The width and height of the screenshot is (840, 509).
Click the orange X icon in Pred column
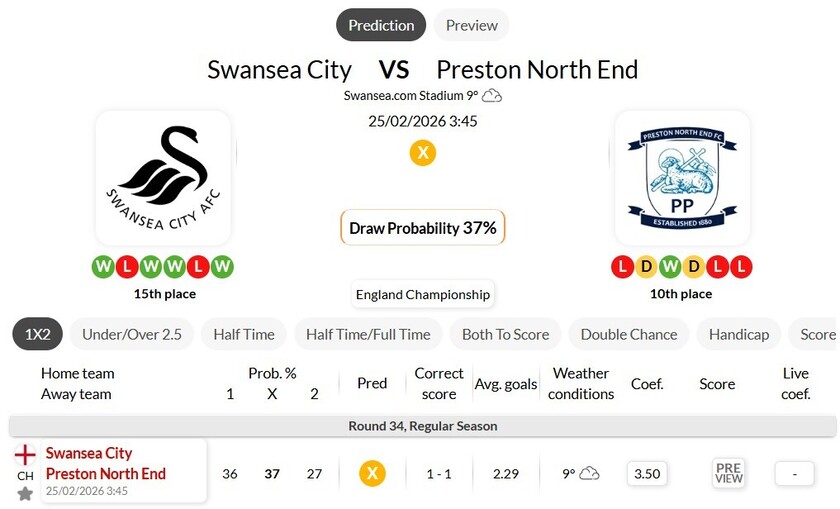[372, 473]
